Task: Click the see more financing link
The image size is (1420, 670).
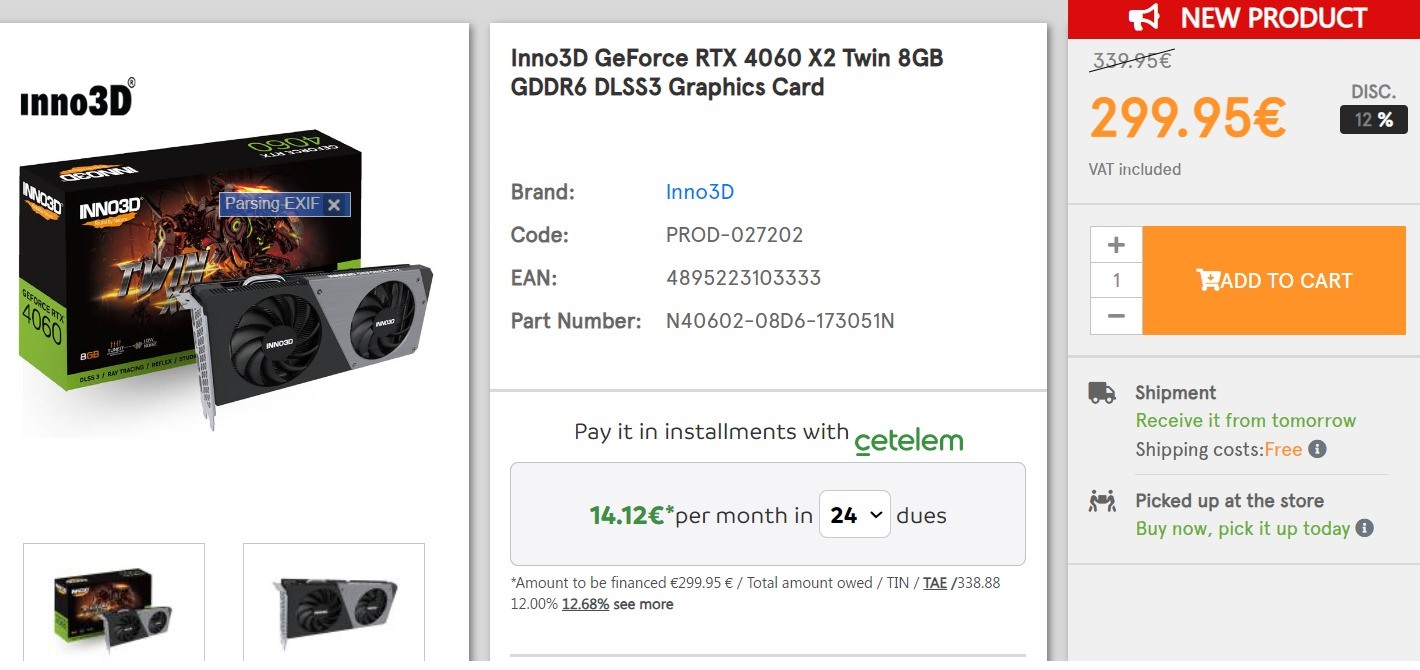Action: (x=643, y=604)
